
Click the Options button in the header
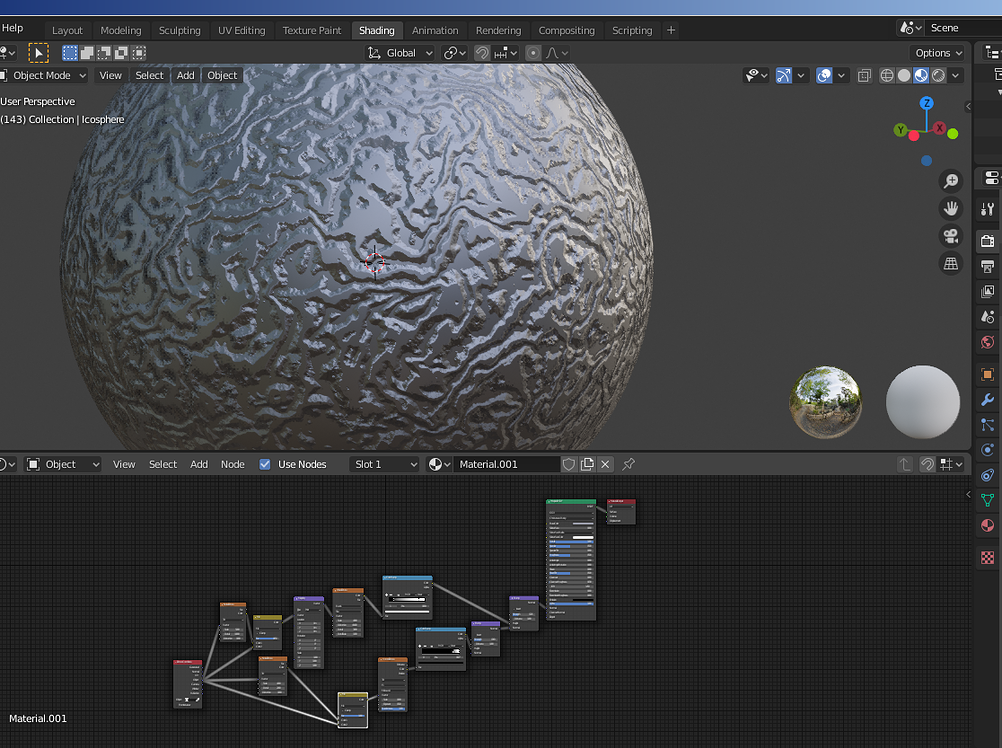tap(936, 52)
